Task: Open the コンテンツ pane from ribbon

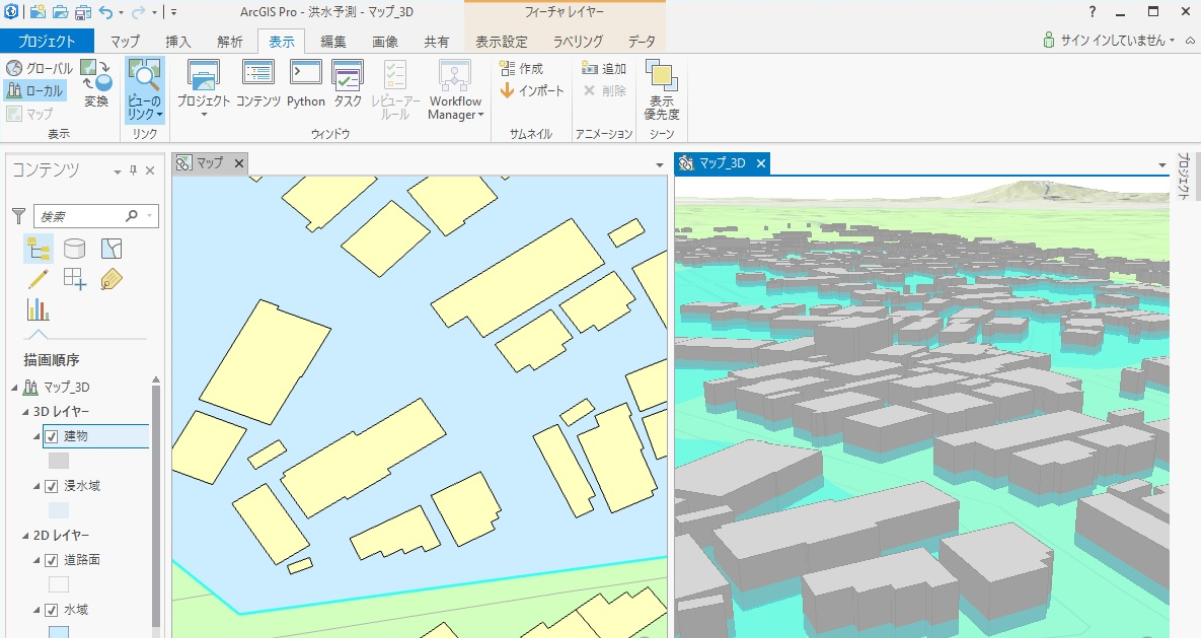Action: 258,83
